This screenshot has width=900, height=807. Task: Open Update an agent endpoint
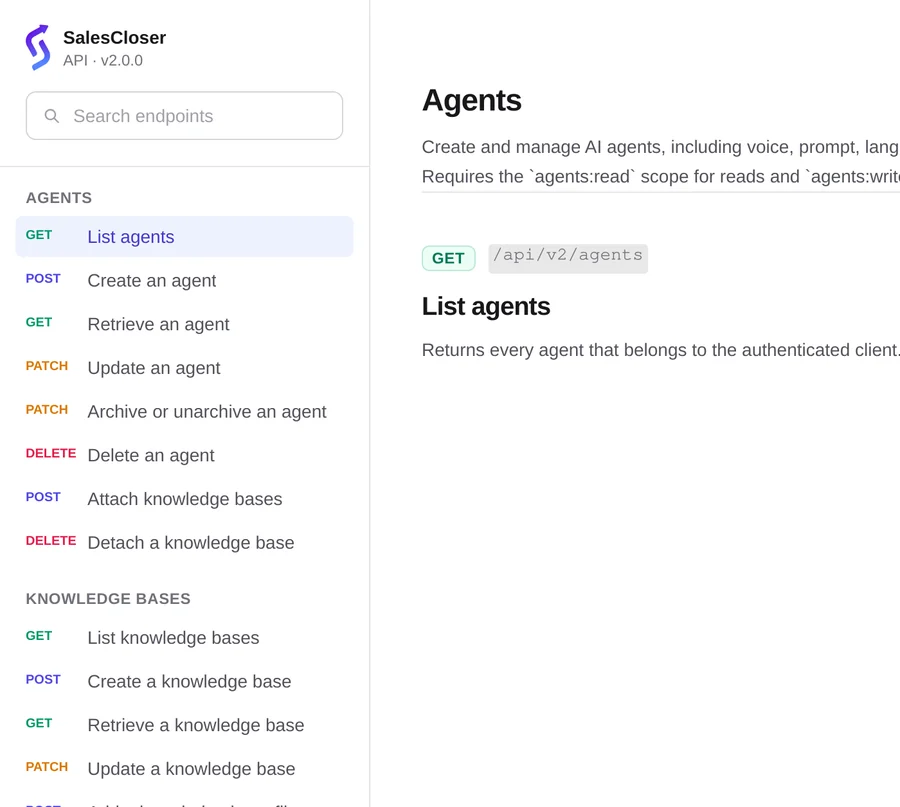pyautogui.click(x=184, y=367)
